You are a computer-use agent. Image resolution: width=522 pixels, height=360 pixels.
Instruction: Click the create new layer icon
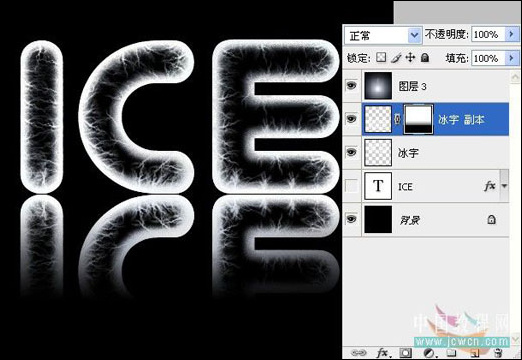[x=475, y=353]
